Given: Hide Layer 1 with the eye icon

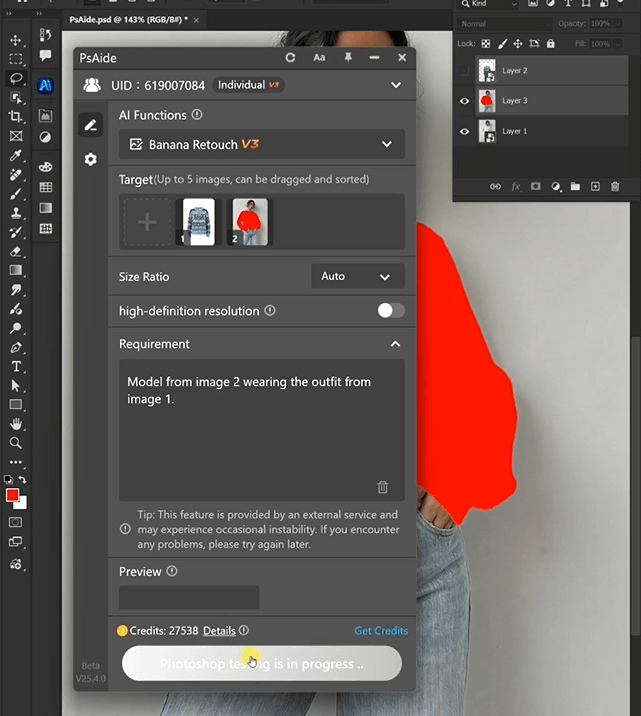Looking at the screenshot, I should 464,132.
